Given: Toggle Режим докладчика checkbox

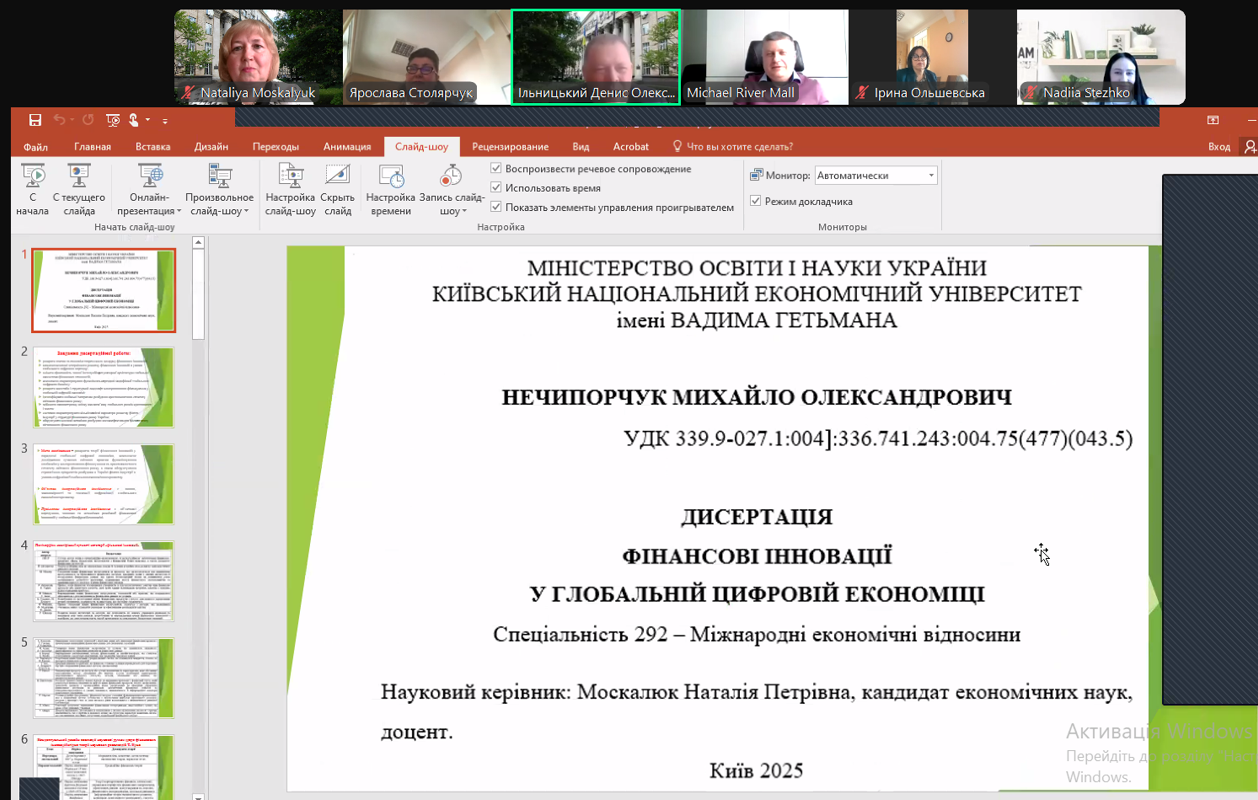Looking at the screenshot, I should [756, 201].
